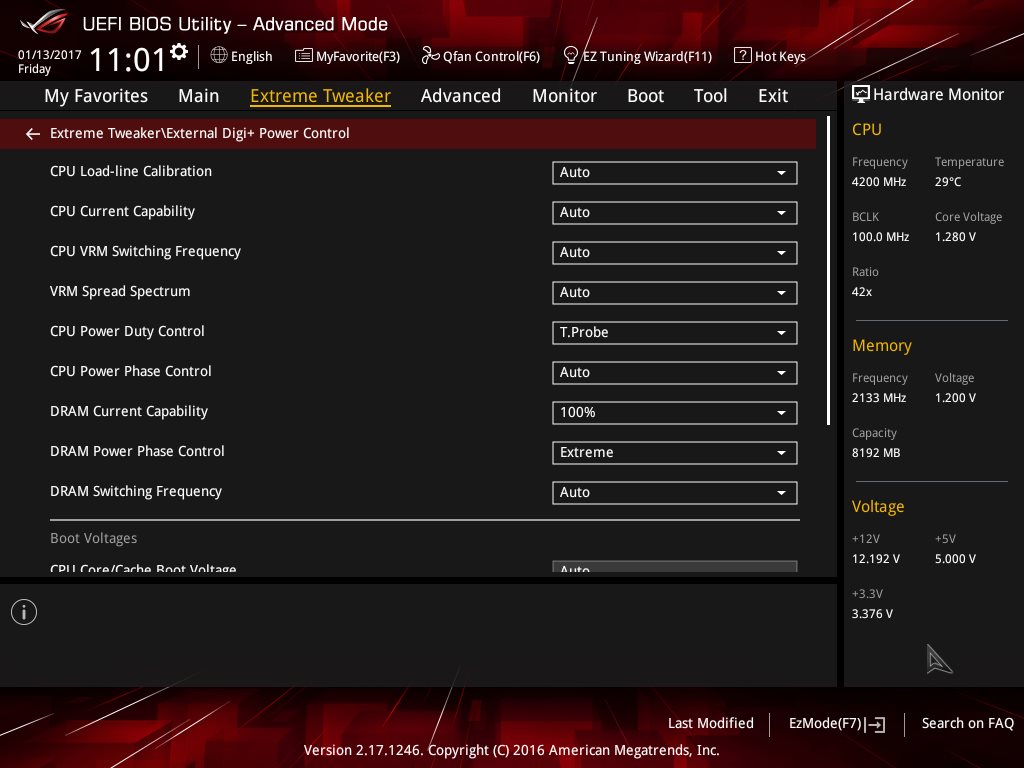
Task: Click the globe language icon
Action: coord(219,56)
